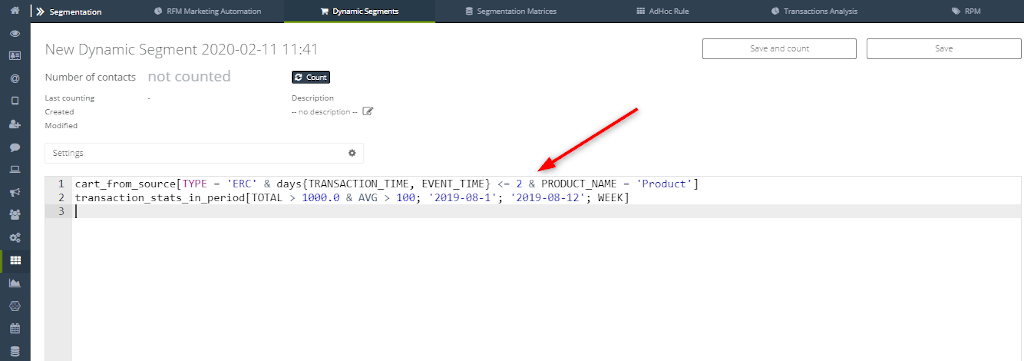Open the megaphone campaigns sidebar icon
Image resolution: width=1024 pixels, height=361 pixels.
(15, 193)
